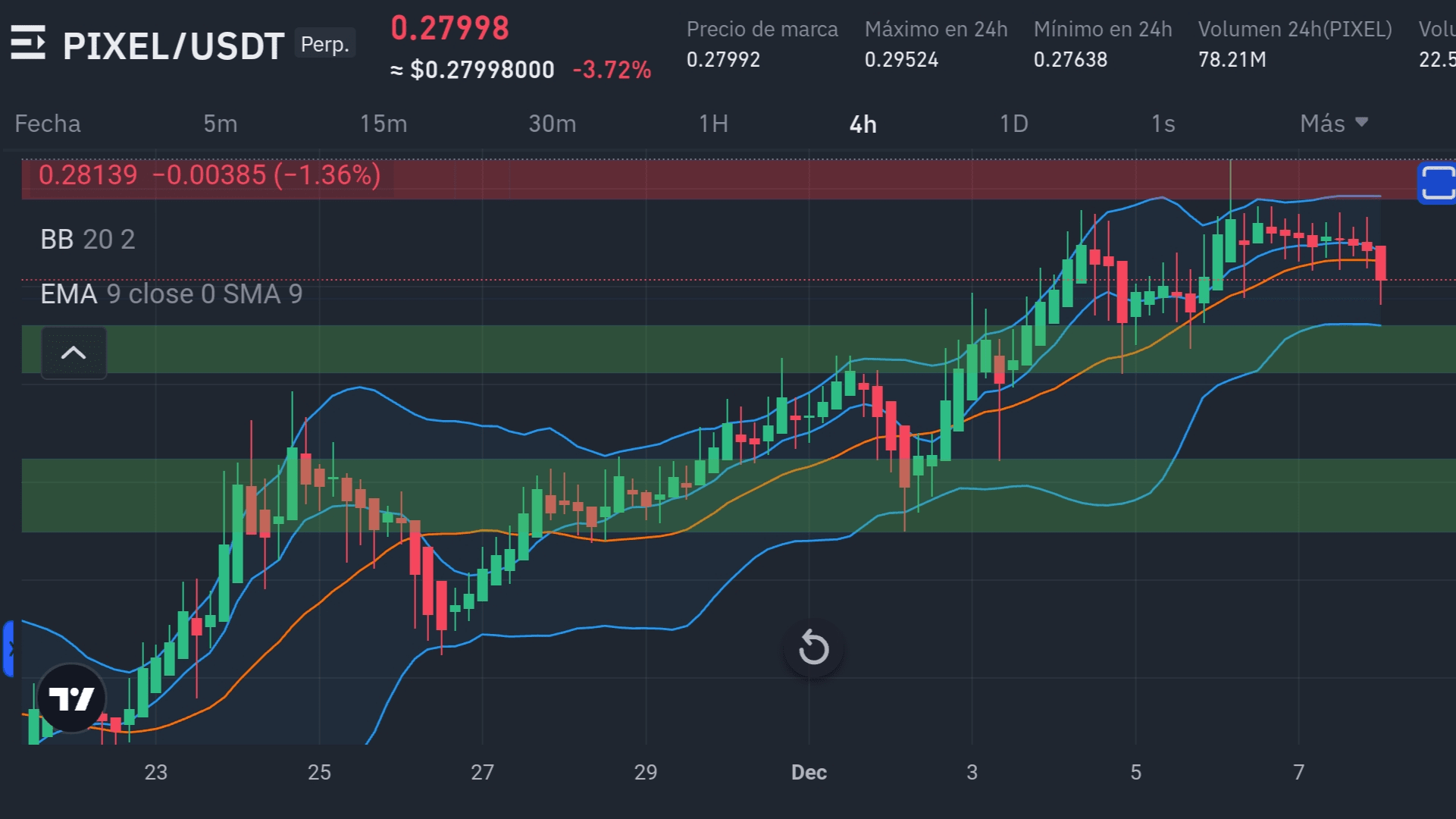Screen dimensions: 1456x819
Task: Click the Perp. contract badge
Action: 325,44
